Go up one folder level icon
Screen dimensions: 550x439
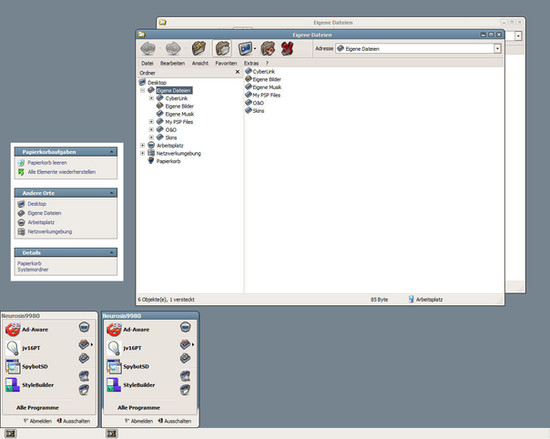click(199, 48)
